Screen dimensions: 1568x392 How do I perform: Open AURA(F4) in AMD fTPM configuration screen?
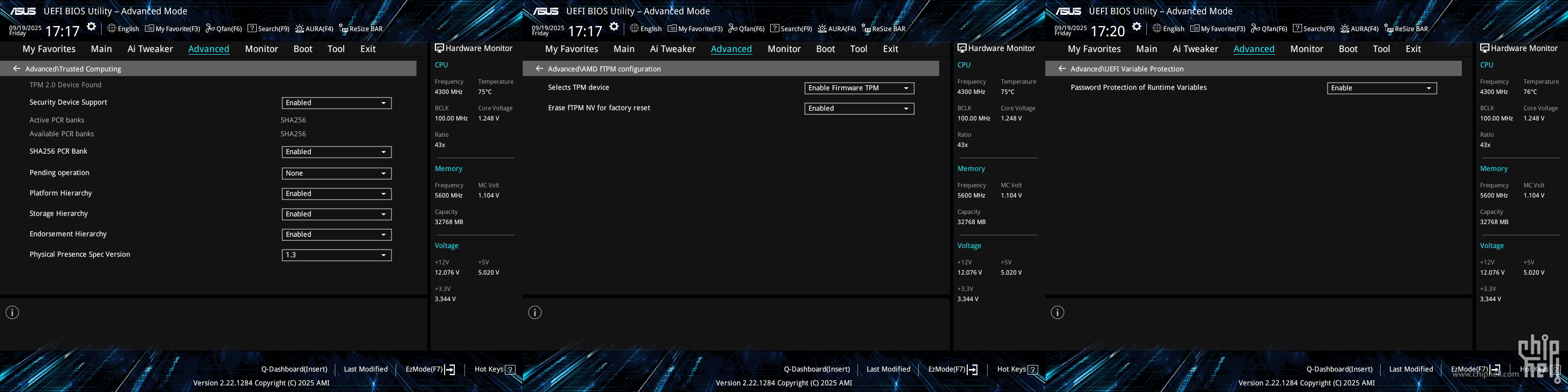(837, 29)
